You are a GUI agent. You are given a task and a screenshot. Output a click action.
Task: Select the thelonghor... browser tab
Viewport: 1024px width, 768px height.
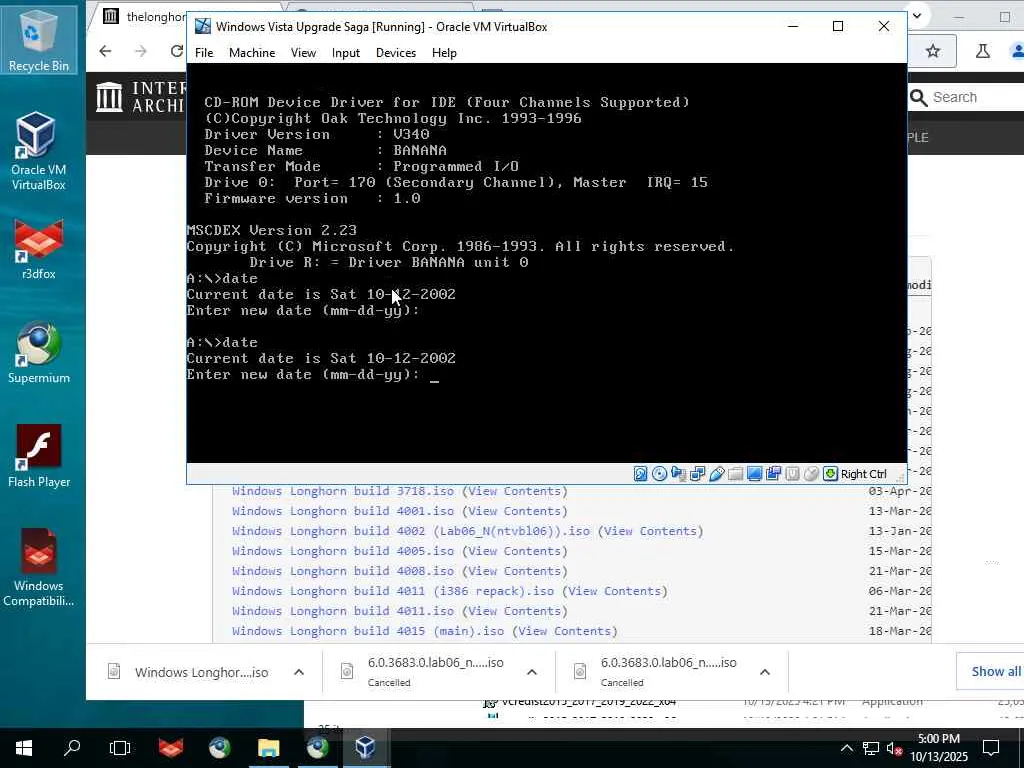coord(144,17)
